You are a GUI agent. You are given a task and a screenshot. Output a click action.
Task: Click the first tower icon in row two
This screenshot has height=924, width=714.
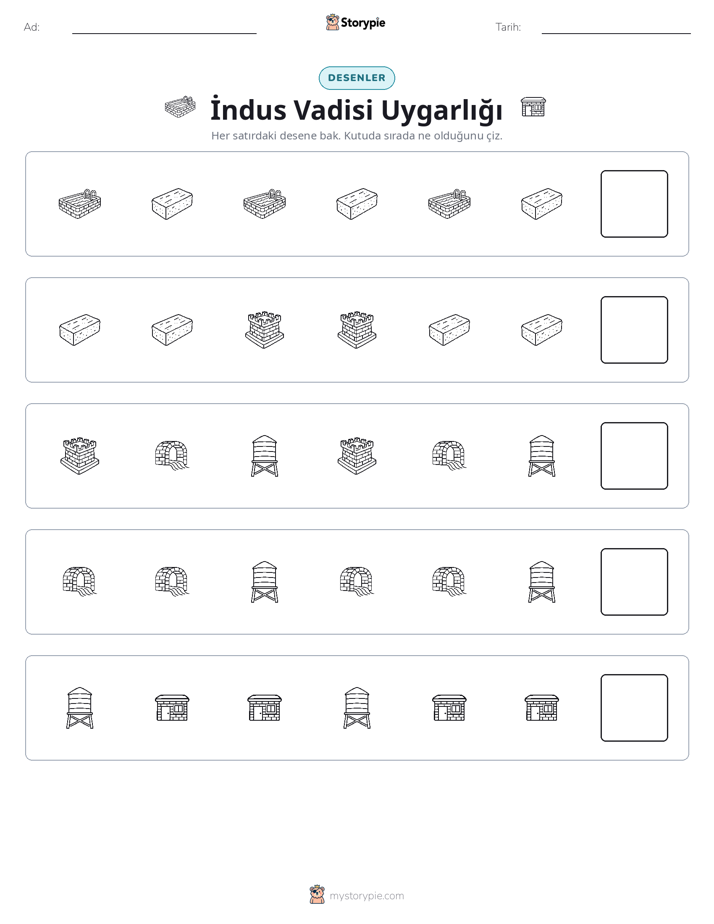(x=265, y=330)
